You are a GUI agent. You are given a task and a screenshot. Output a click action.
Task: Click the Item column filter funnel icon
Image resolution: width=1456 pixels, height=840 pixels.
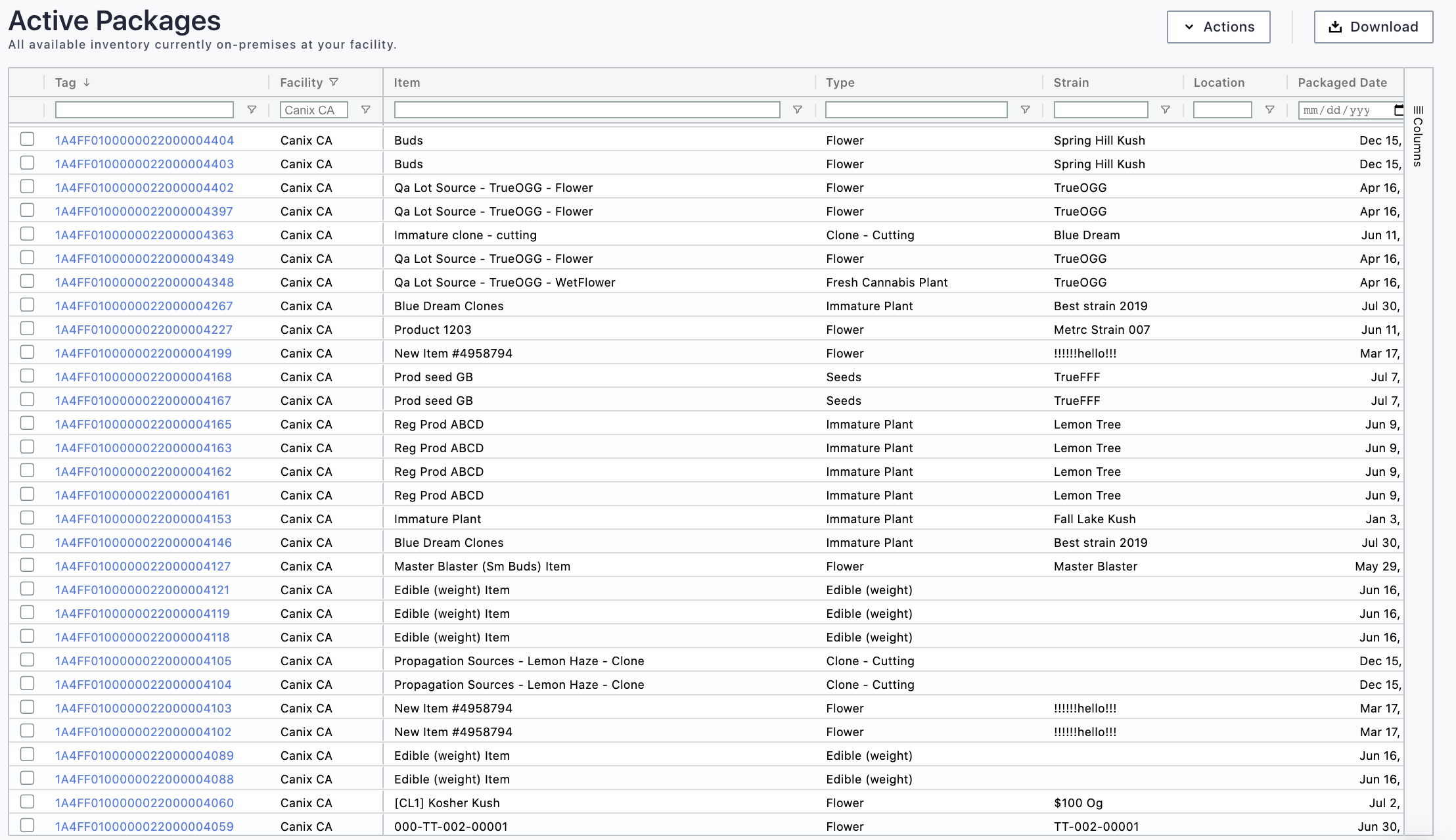[x=797, y=110]
